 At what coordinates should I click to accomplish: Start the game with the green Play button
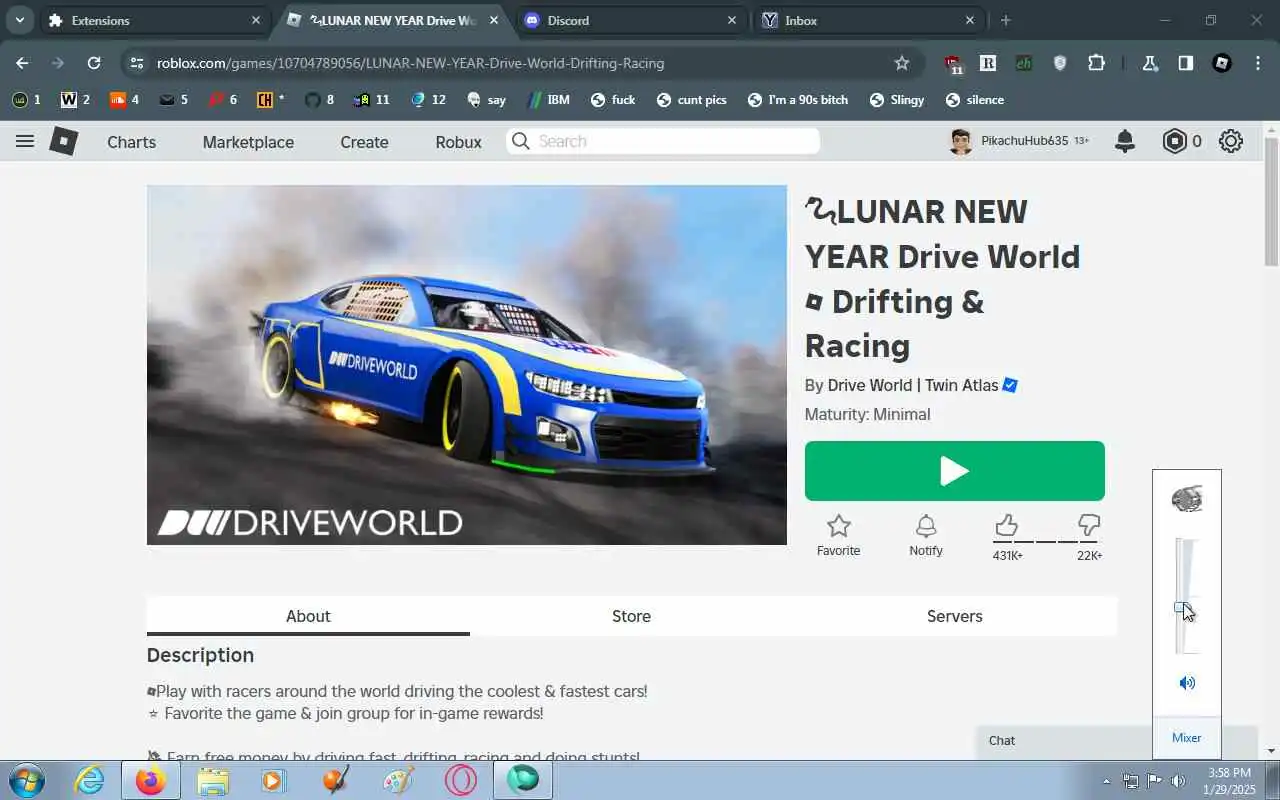pyautogui.click(x=955, y=471)
